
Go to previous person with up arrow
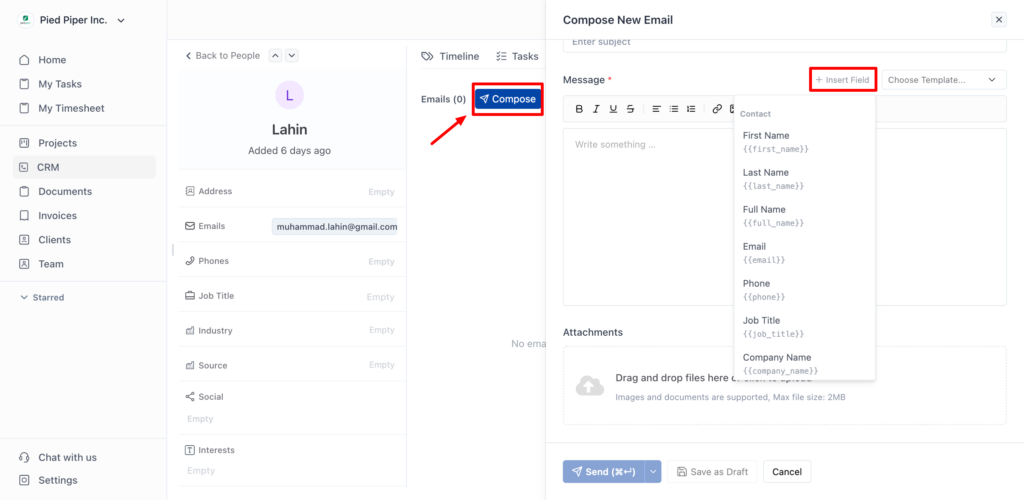click(x=276, y=55)
